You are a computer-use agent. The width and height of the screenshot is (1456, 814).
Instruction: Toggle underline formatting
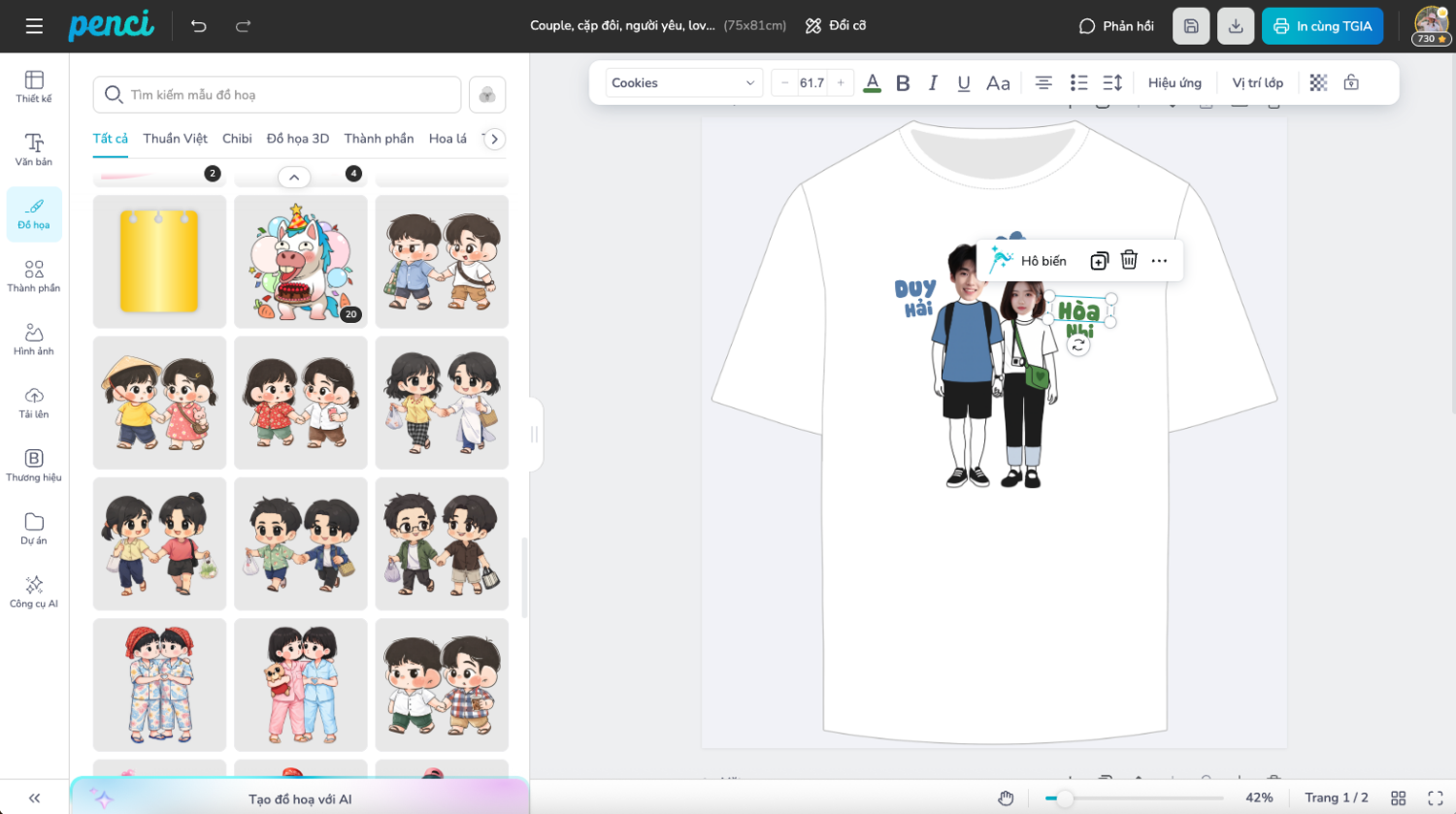964,83
